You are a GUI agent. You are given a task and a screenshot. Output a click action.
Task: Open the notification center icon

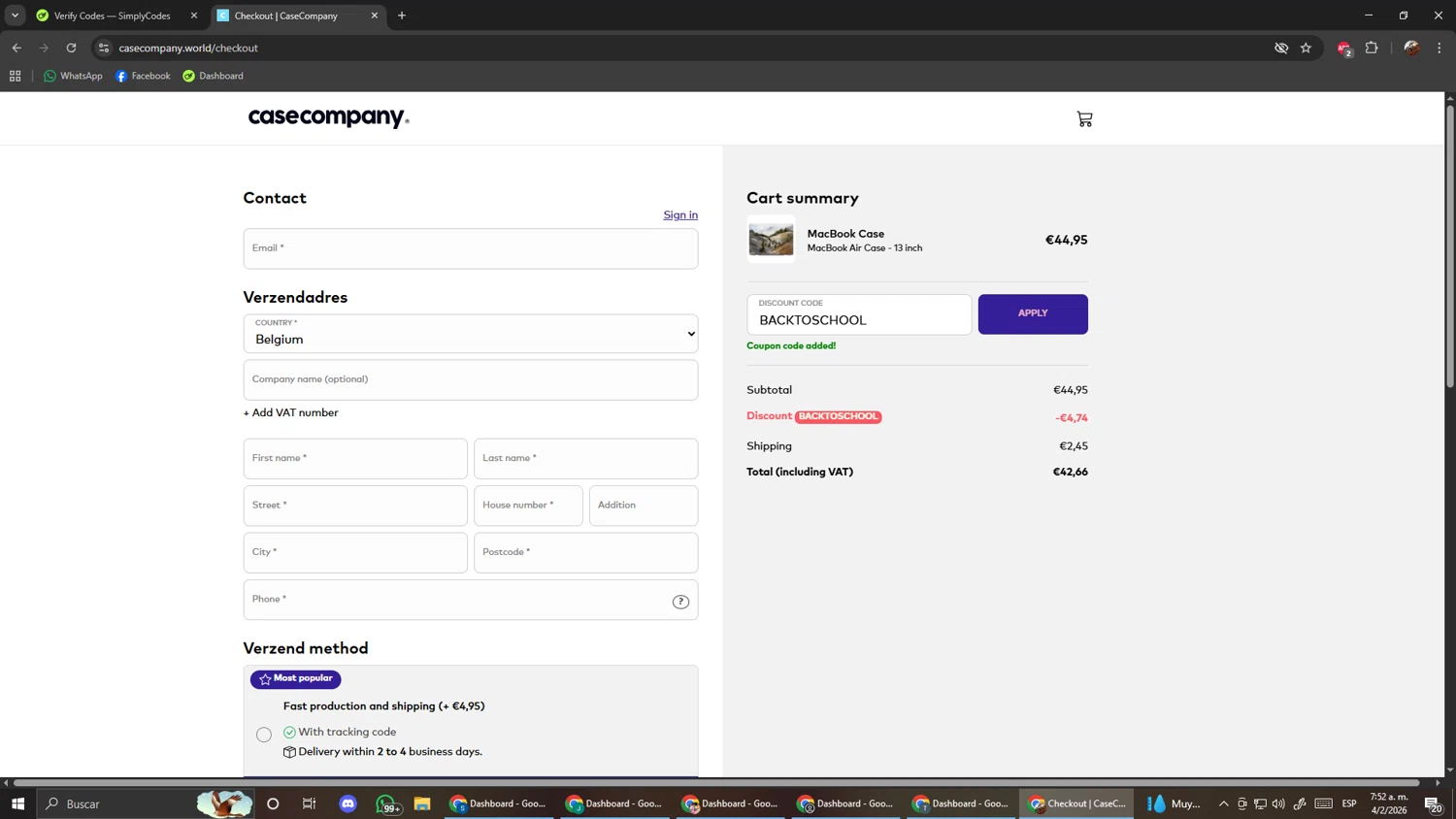[x=1433, y=803]
